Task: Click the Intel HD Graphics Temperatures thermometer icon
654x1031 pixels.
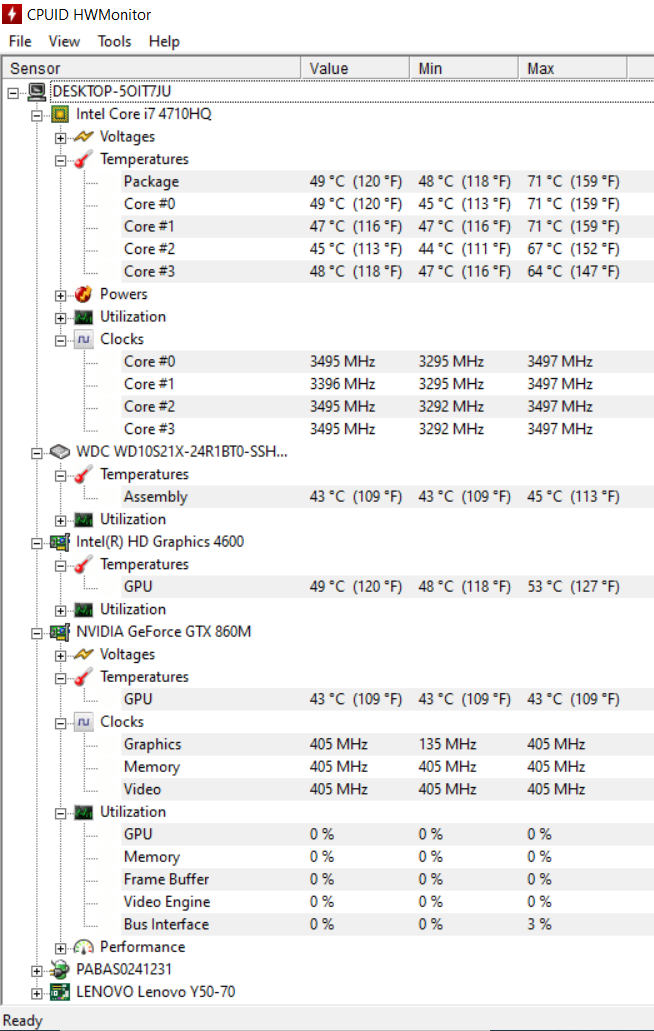Action: pyautogui.click(x=83, y=564)
